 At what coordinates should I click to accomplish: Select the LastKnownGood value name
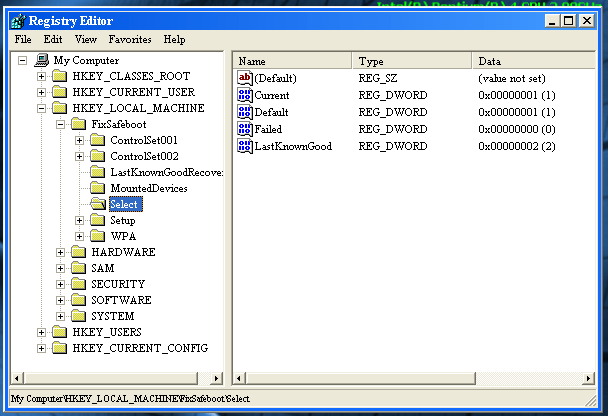pos(293,146)
